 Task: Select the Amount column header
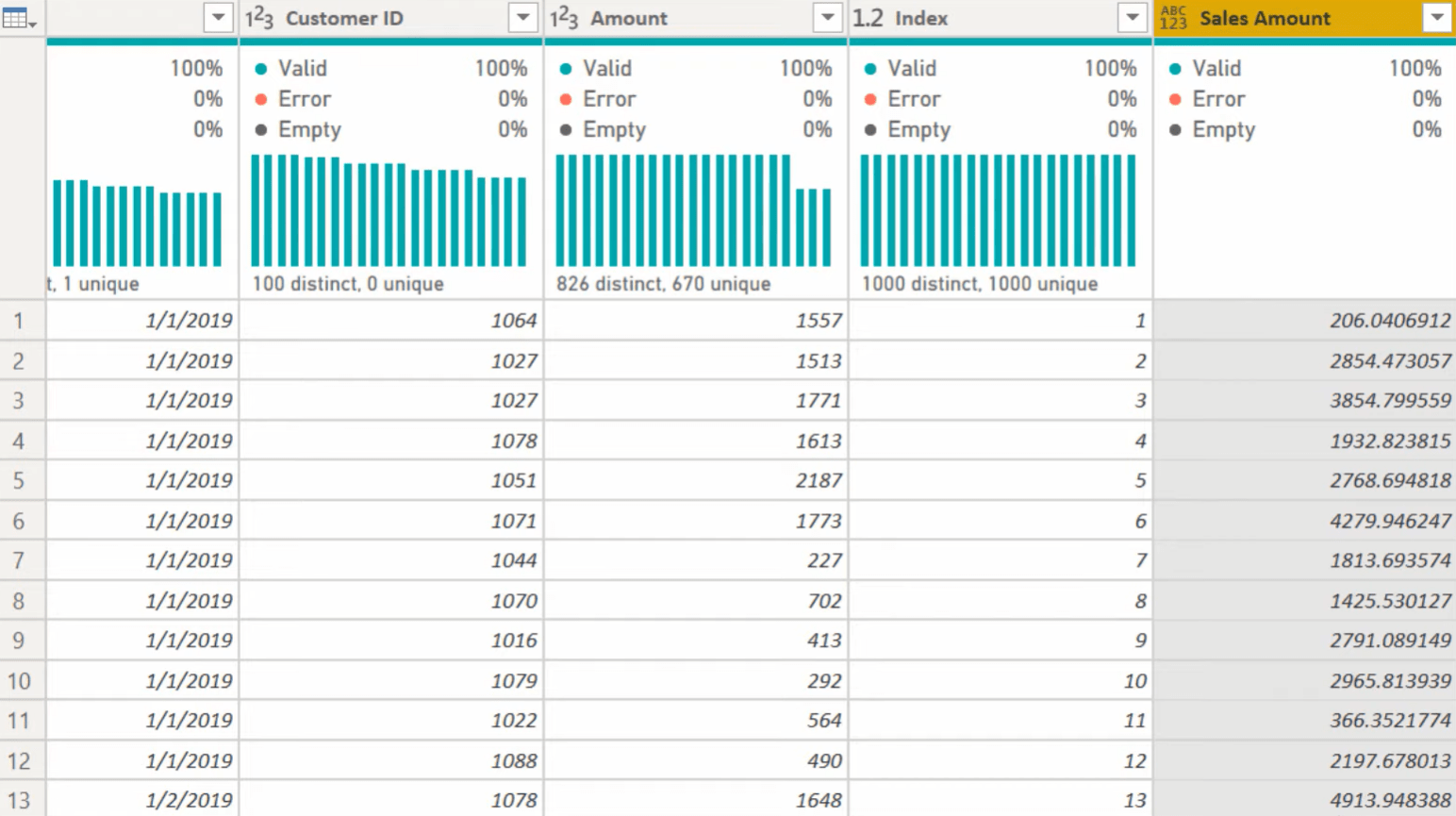(696, 18)
